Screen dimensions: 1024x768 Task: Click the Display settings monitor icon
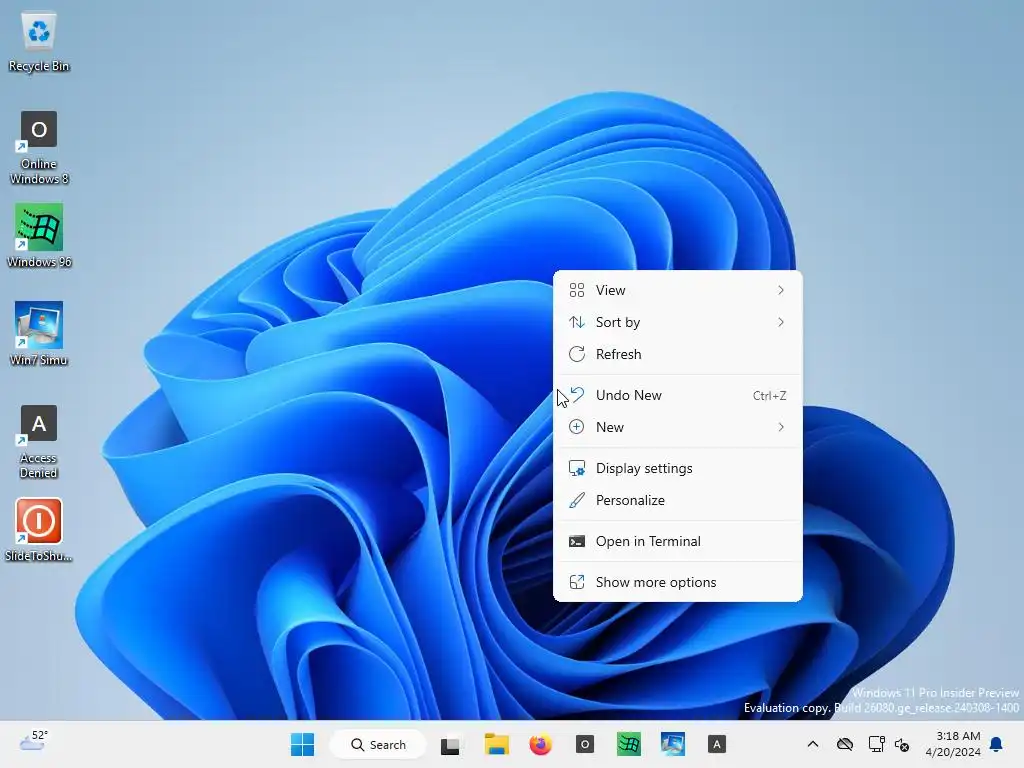(577, 468)
